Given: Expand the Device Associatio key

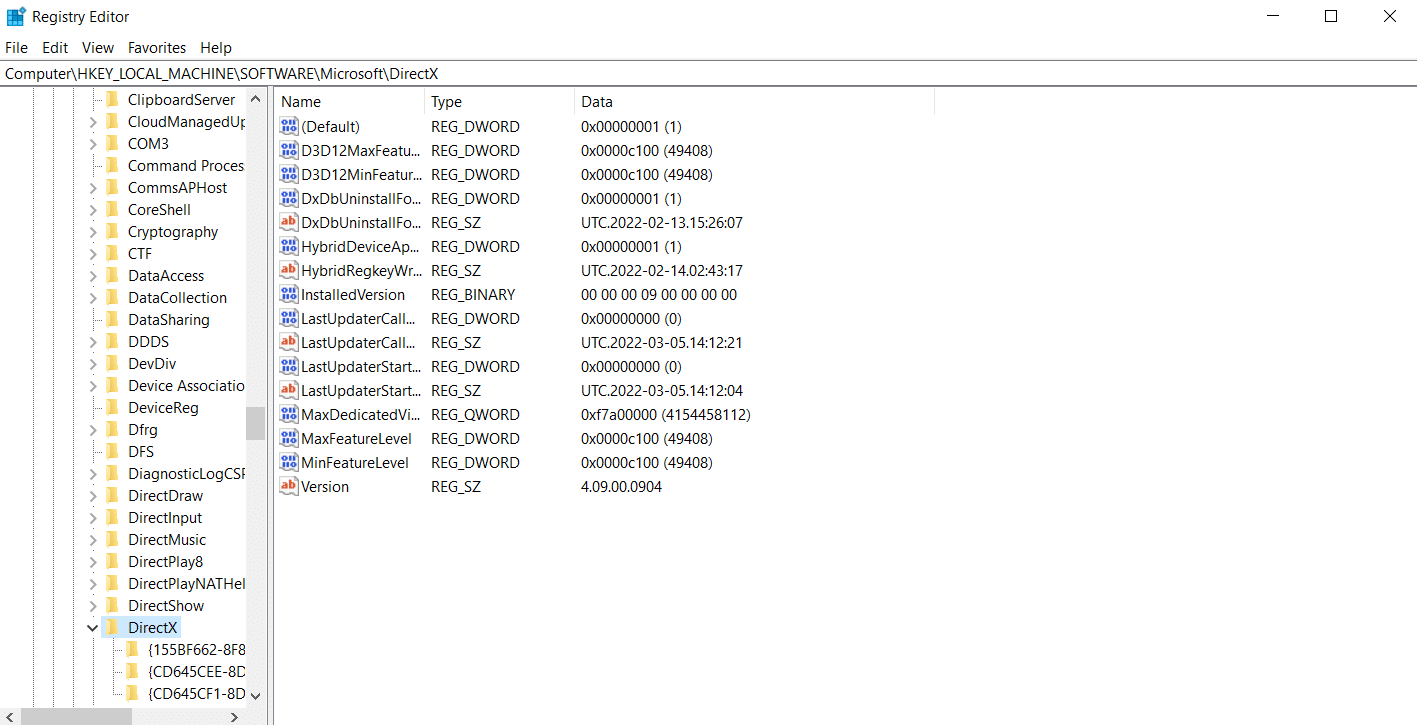Looking at the screenshot, I should click(93, 386).
